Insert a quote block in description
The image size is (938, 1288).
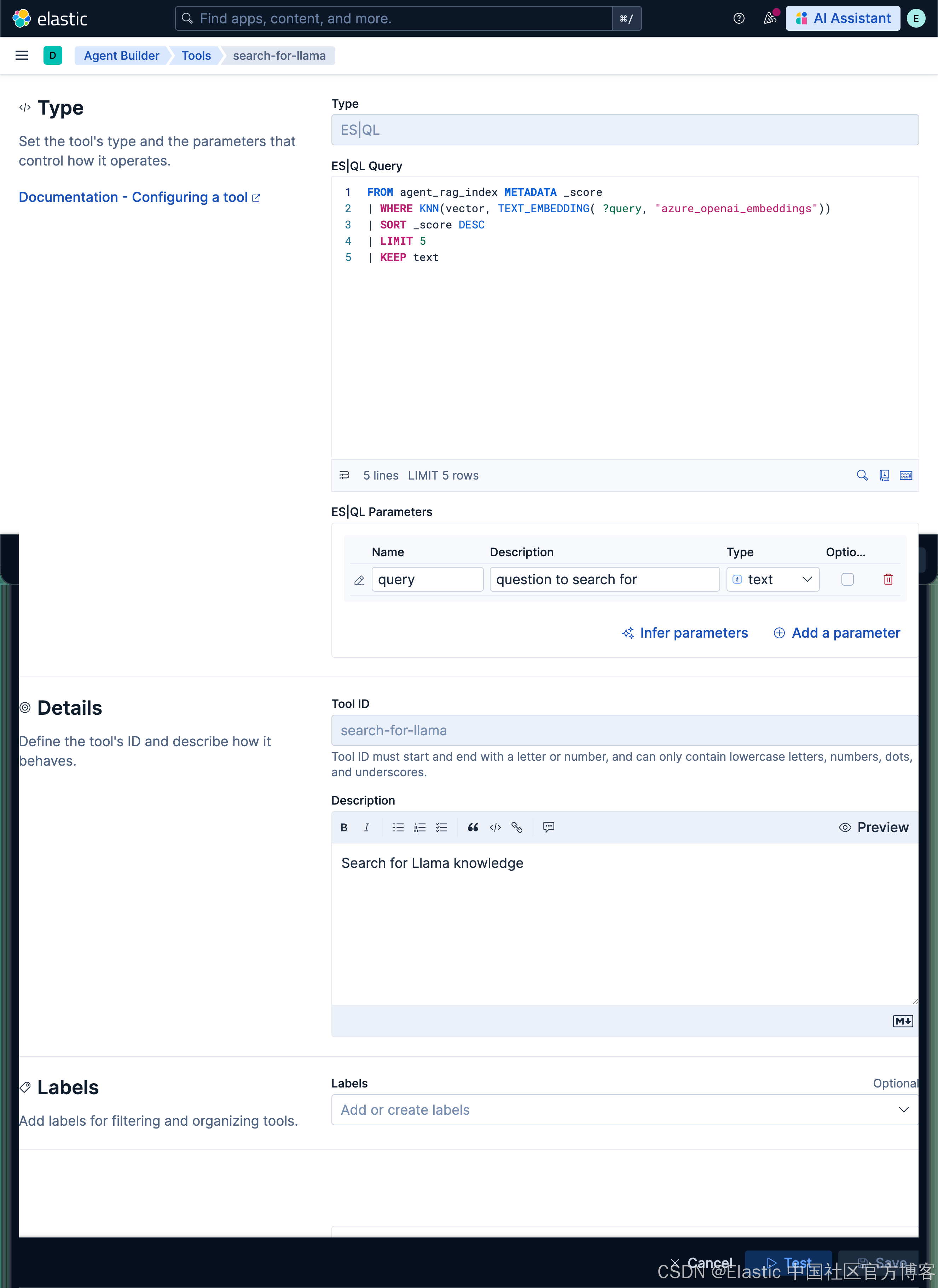(473, 828)
